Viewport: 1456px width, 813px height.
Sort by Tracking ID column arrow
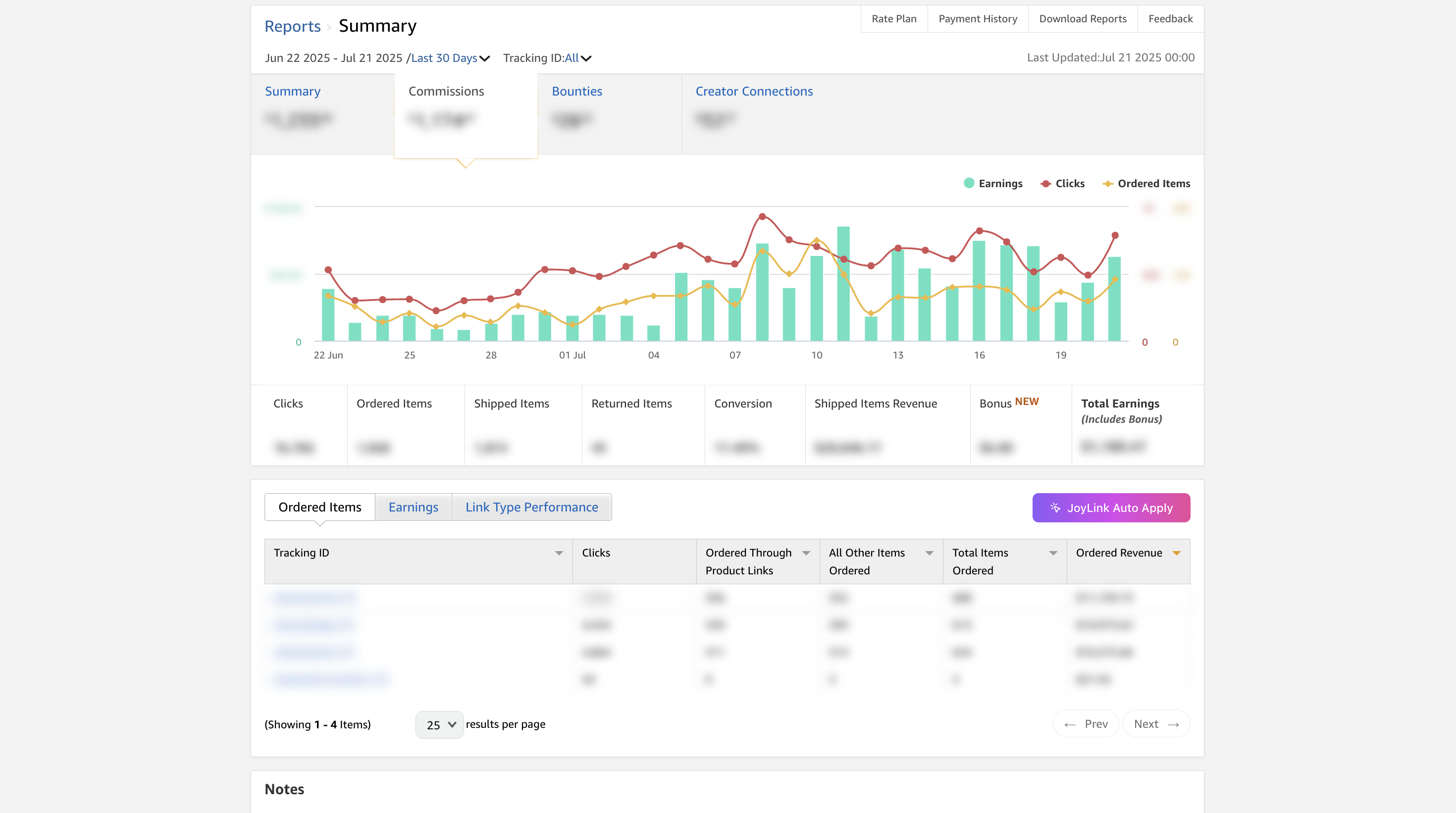(559, 553)
